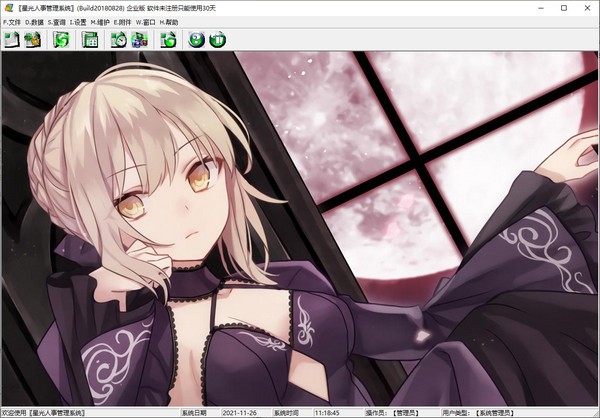Click the second toolbar icon with people

[x=32, y=40]
